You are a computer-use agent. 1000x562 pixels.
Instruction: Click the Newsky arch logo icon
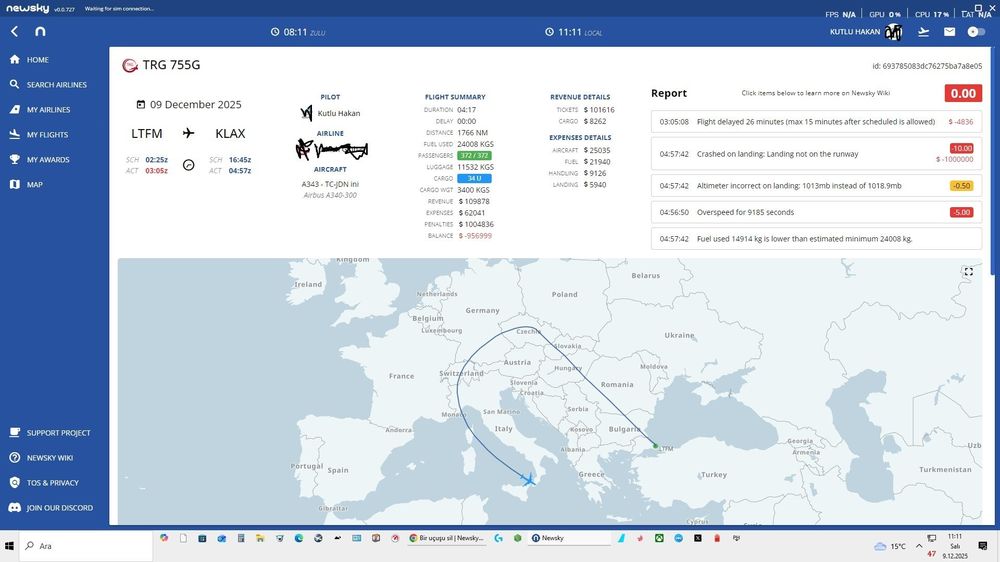coord(40,32)
